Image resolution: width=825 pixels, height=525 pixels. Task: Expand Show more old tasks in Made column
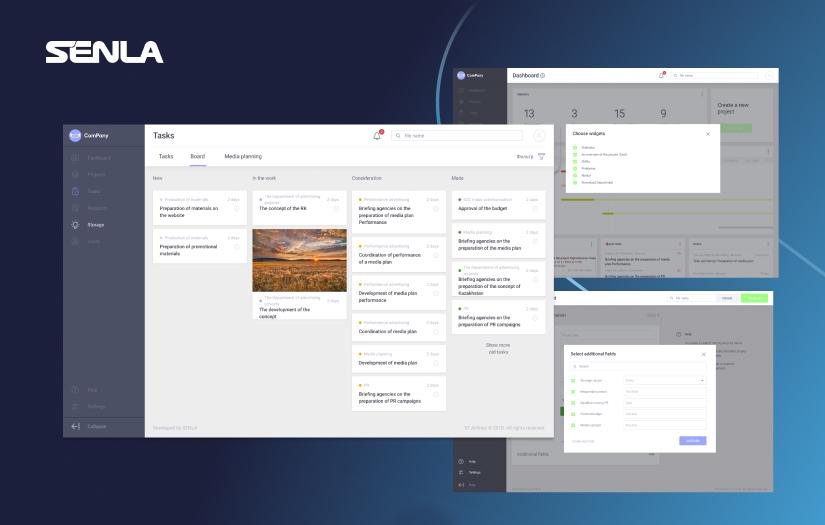[x=497, y=348]
